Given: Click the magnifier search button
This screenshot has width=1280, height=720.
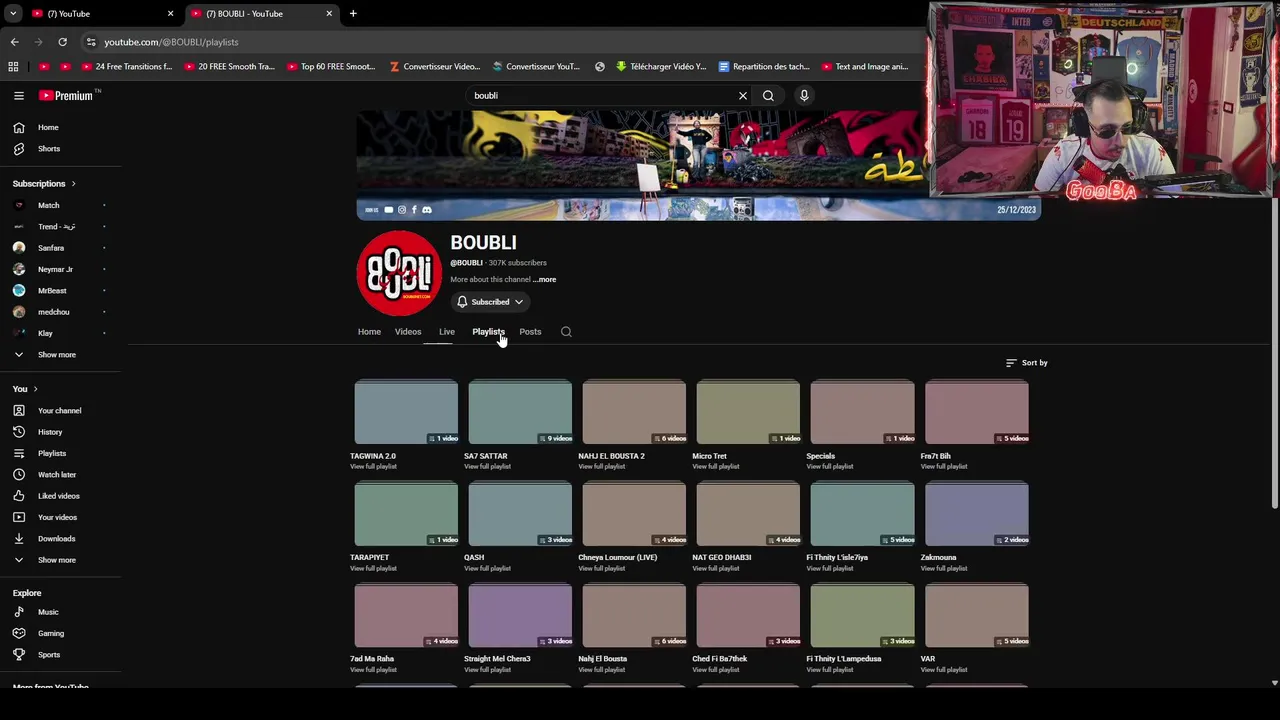Looking at the screenshot, I should (x=768, y=96).
